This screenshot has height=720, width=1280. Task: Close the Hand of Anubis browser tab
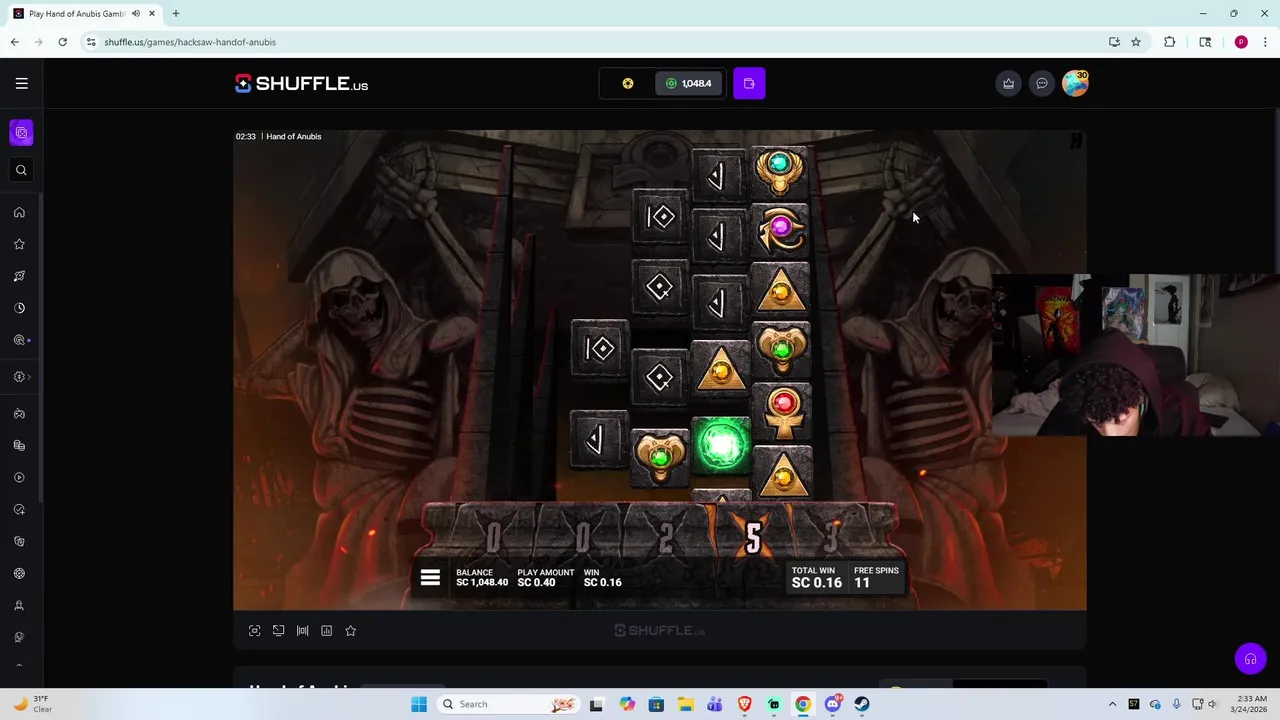click(151, 14)
